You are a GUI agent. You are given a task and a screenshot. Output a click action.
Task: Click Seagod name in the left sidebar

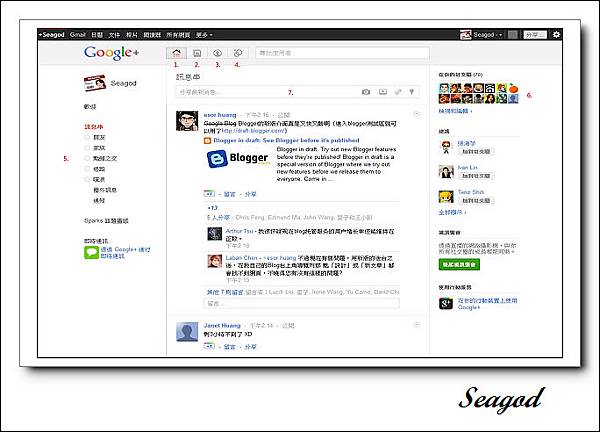click(x=123, y=83)
